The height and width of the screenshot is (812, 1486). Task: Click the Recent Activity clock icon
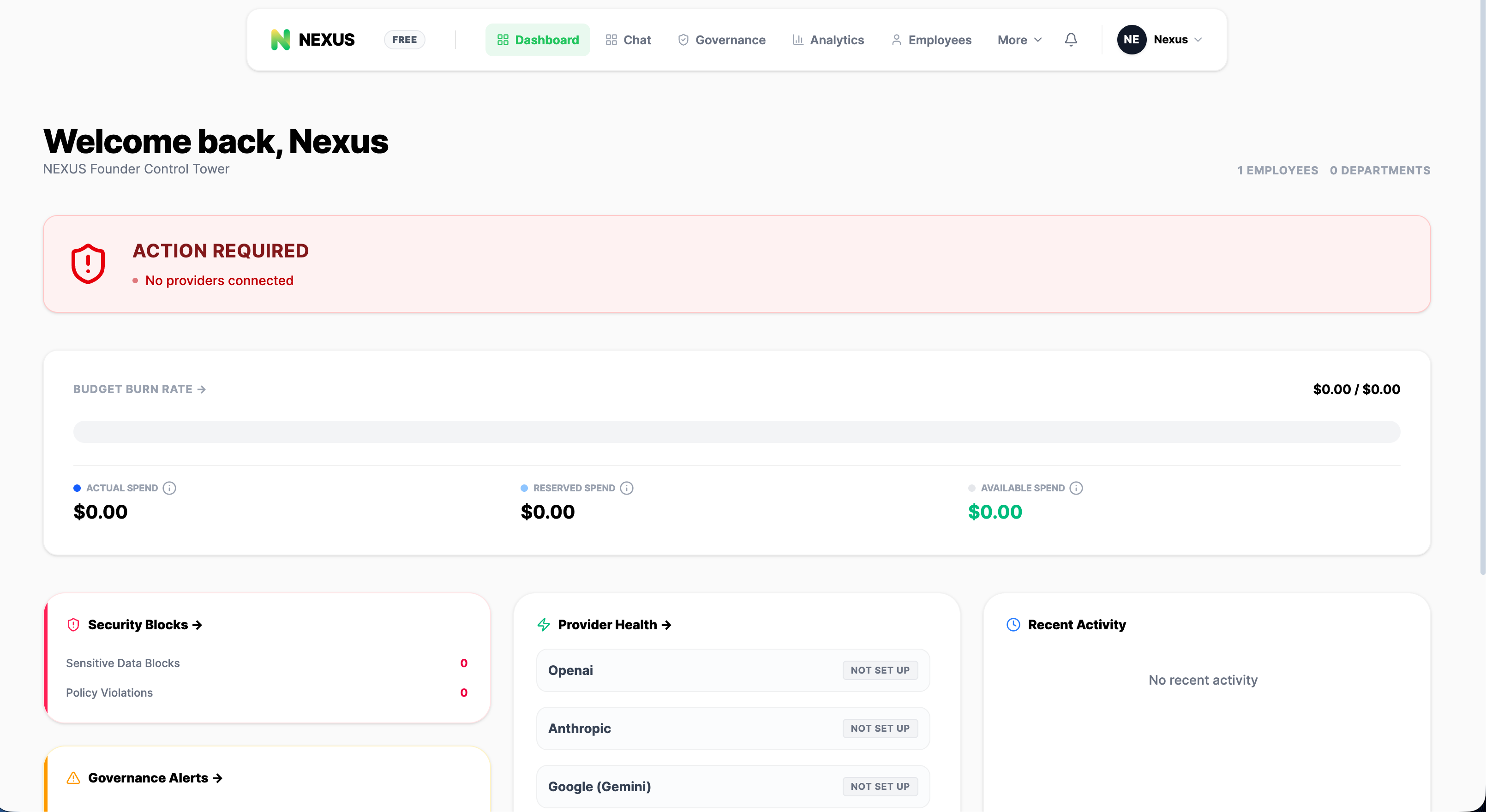[x=1013, y=625]
